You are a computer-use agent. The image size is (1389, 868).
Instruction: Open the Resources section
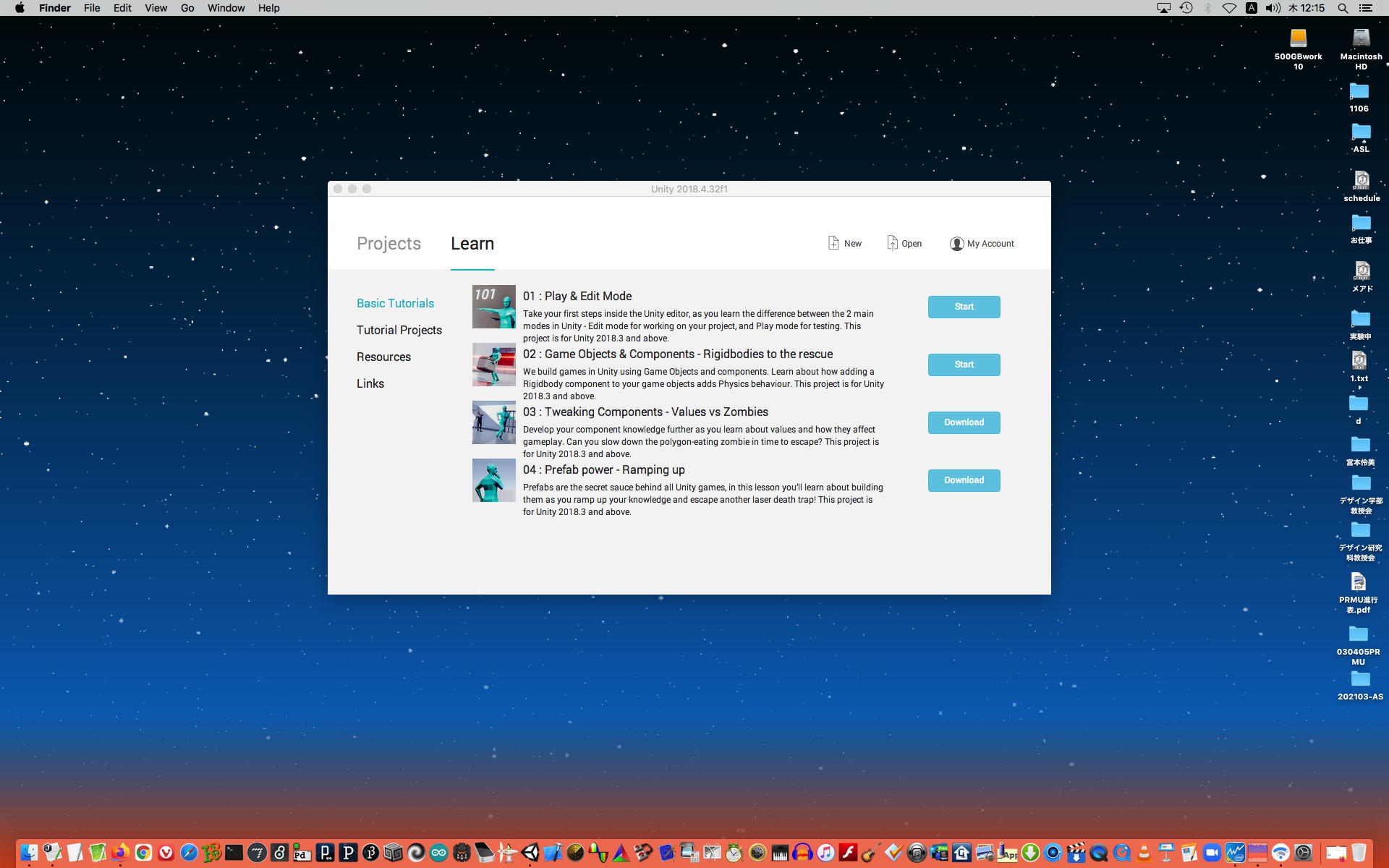pos(383,357)
